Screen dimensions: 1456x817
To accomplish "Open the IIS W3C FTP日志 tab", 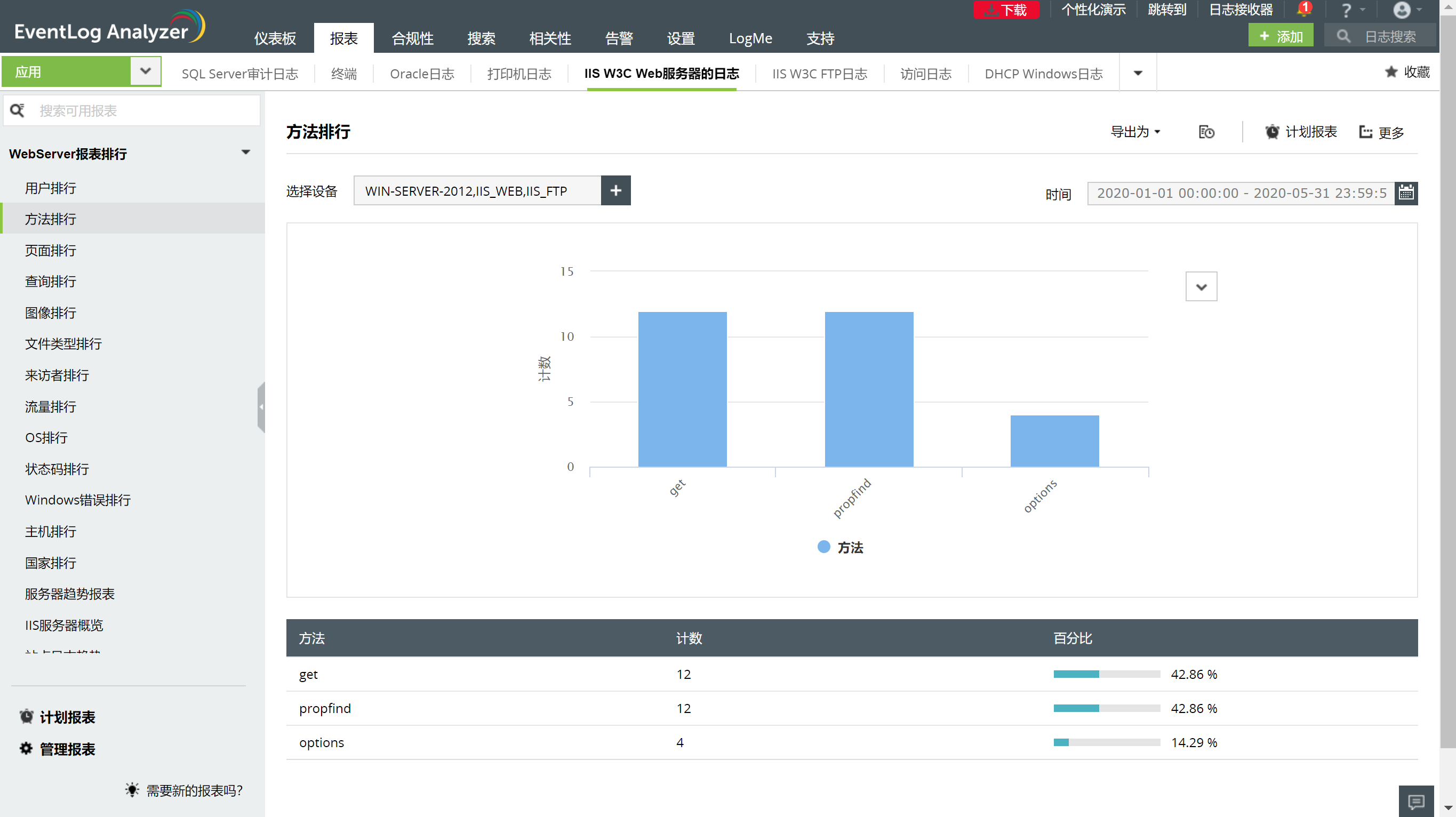I will click(820, 74).
